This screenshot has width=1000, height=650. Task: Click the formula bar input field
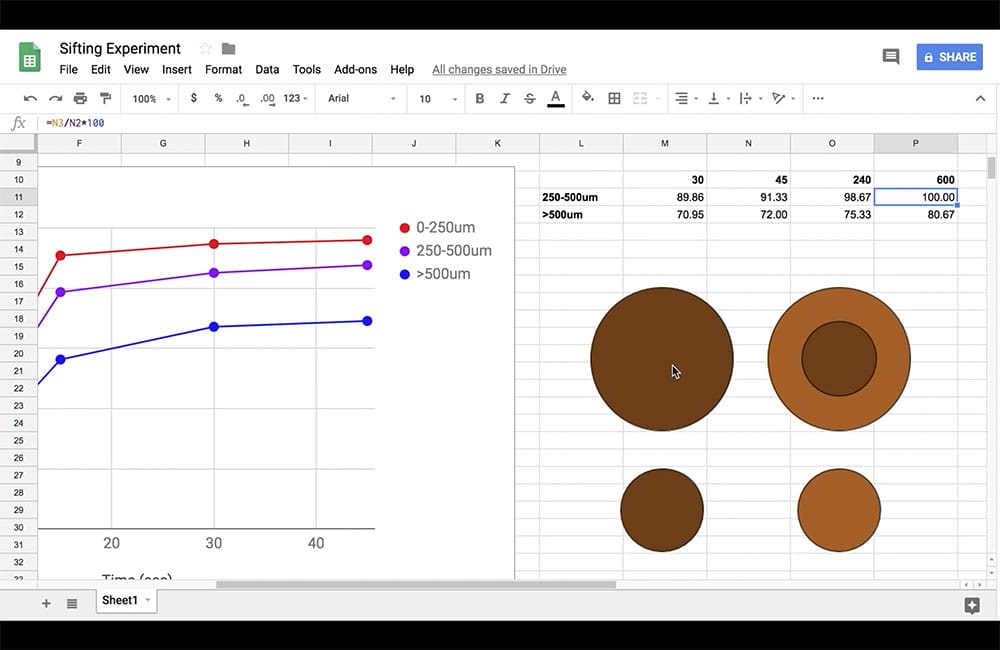point(500,123)
